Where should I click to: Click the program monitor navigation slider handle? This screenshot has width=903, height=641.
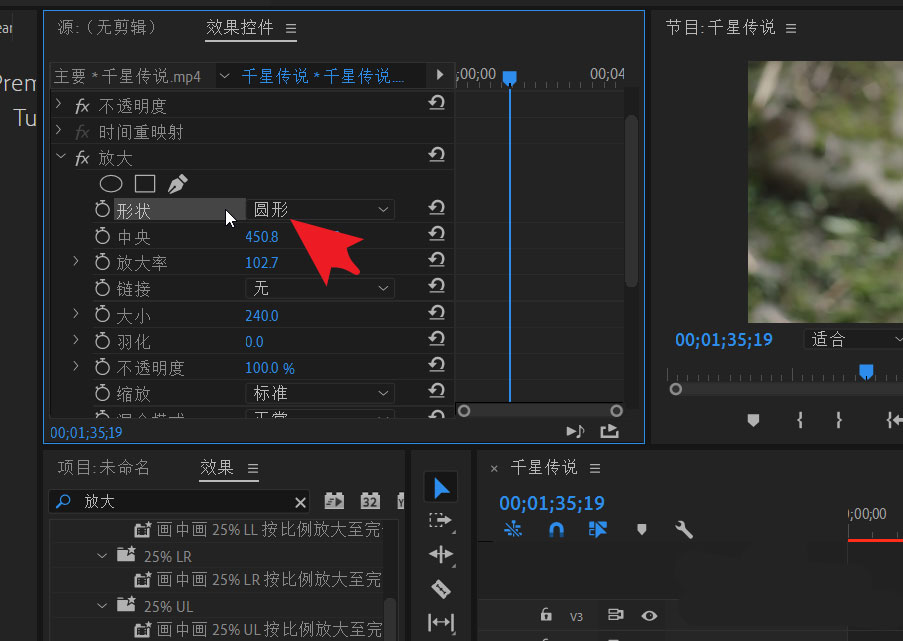(x=675, y=390)
